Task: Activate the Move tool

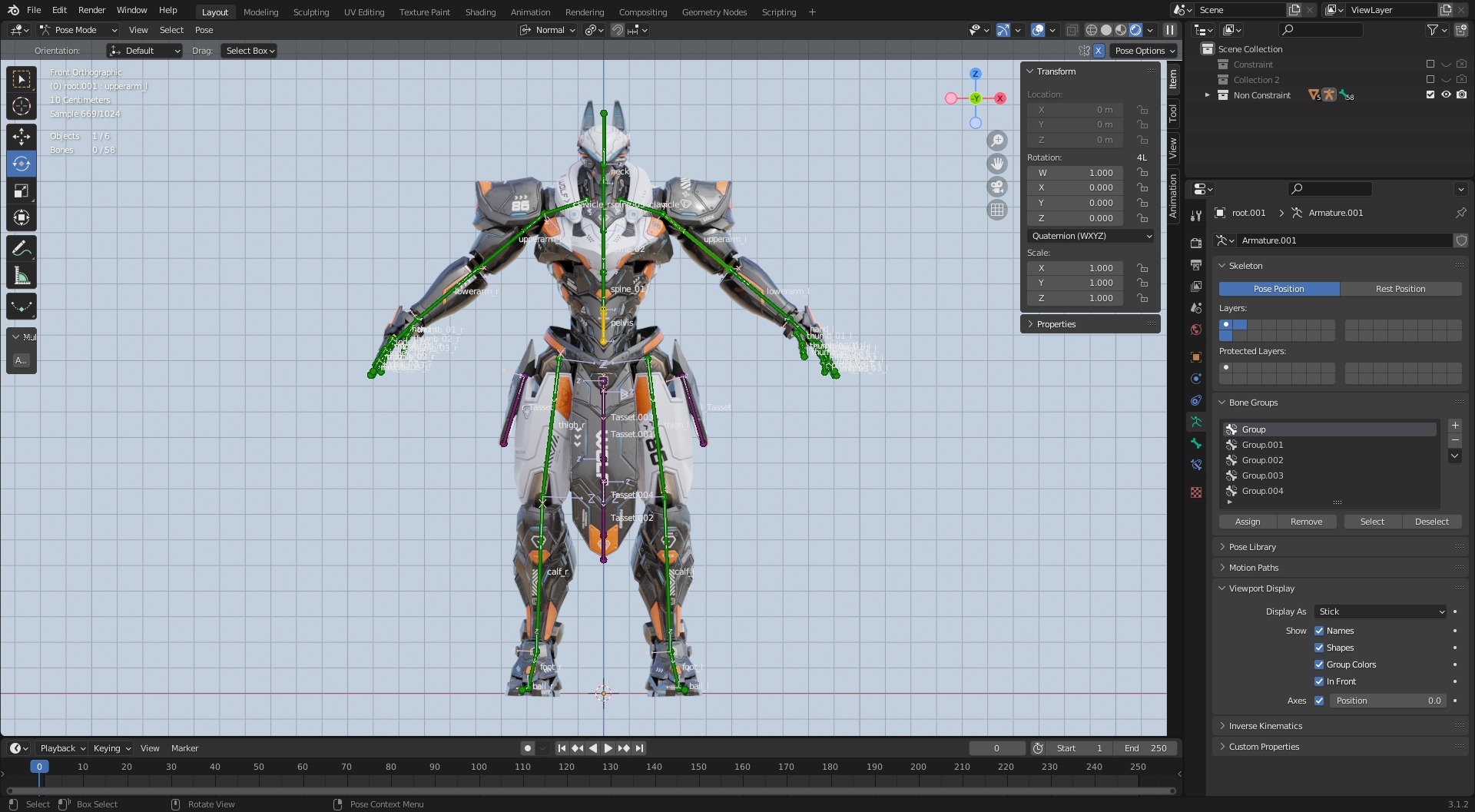Action: pos(22,137)
